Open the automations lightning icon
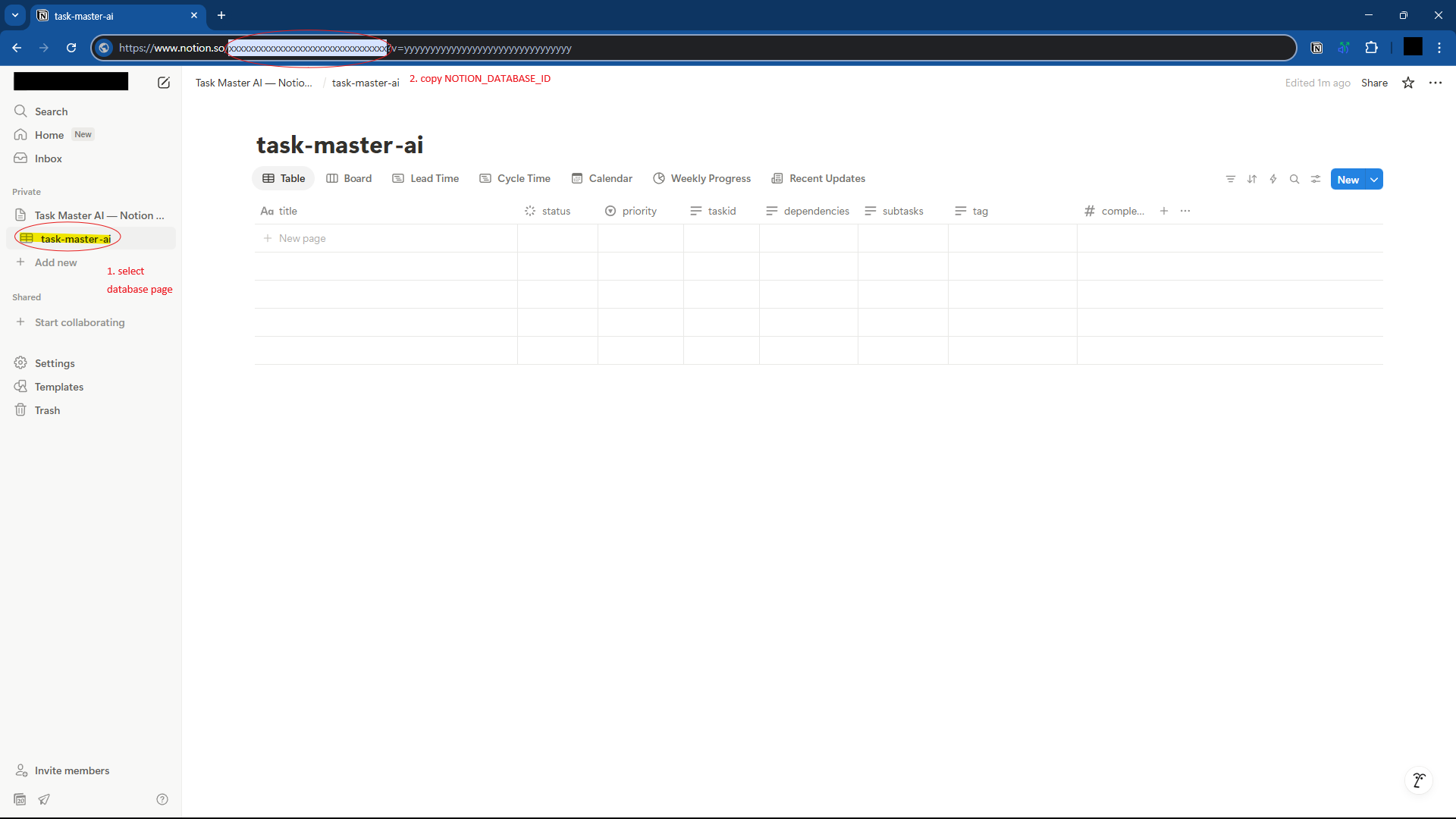Image resolution: width=1456 pixels, height=819 pixels. 1273,180
